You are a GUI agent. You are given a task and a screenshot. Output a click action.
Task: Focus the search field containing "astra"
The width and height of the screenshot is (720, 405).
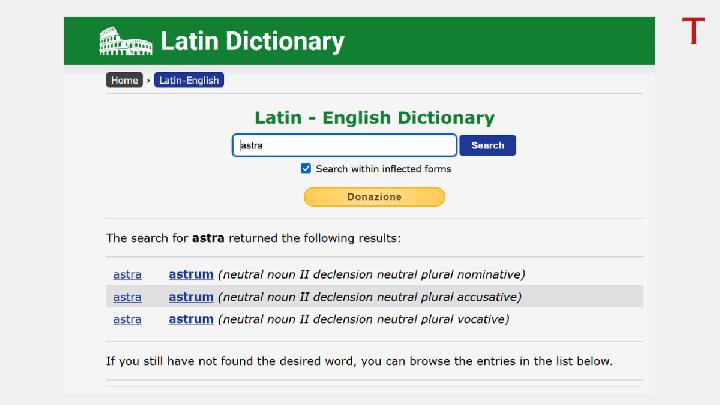344,145
